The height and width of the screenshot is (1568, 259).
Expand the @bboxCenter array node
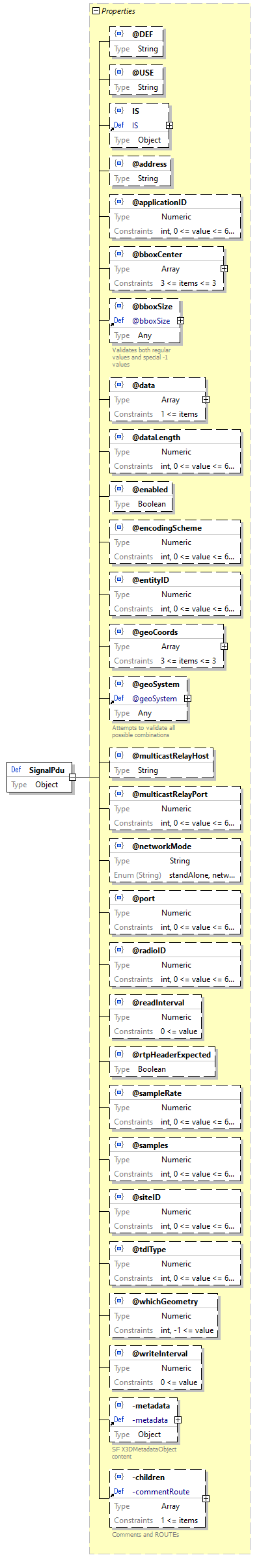[224, 268]
